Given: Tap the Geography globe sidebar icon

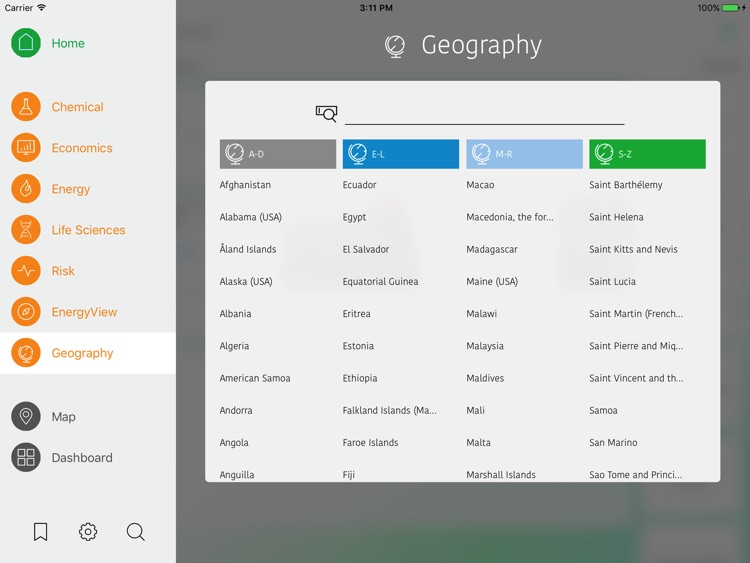Looking at the screenshot, I should click(26, 353).
